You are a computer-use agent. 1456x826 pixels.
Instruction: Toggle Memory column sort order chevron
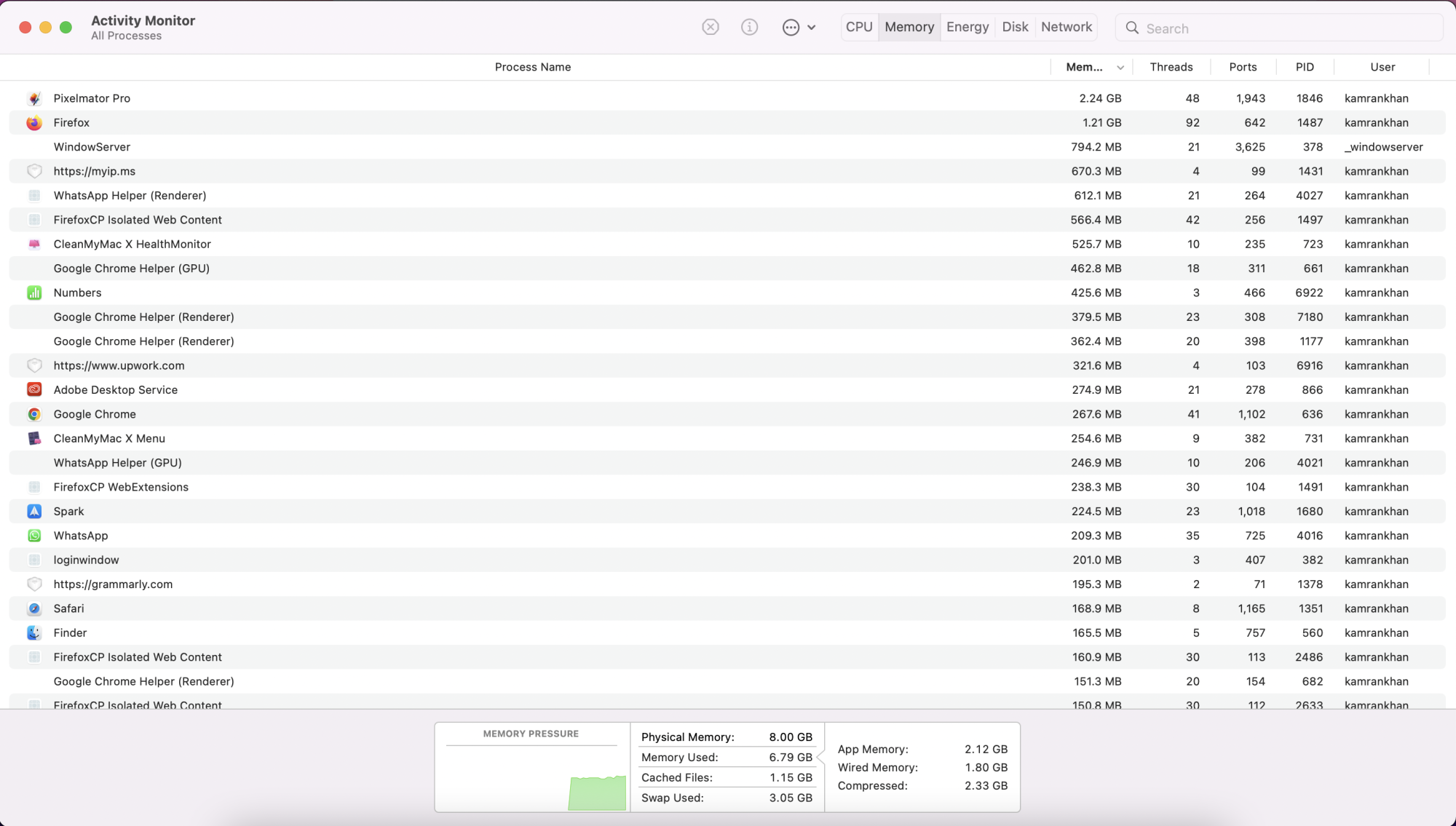tap(1120, 68)
